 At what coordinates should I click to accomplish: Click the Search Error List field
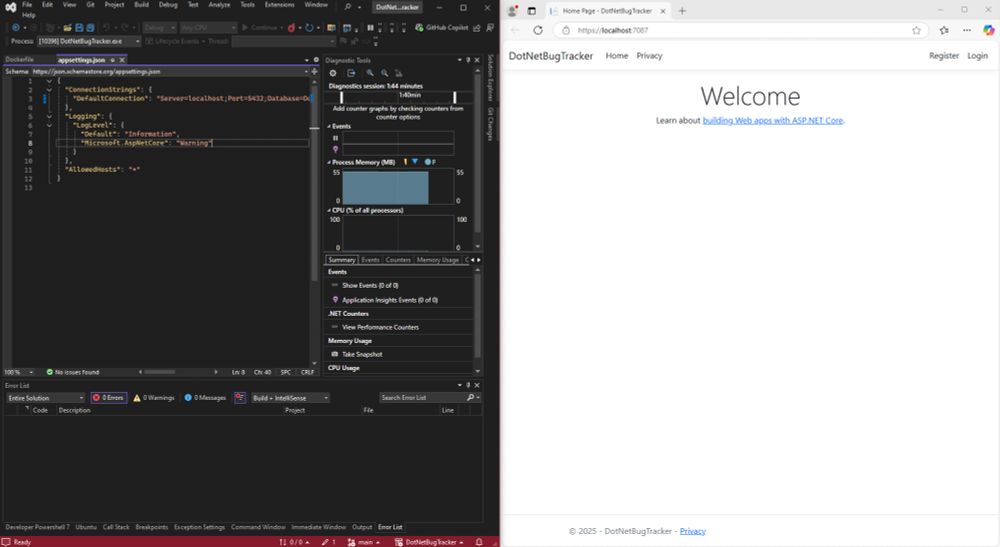(422, 398)
